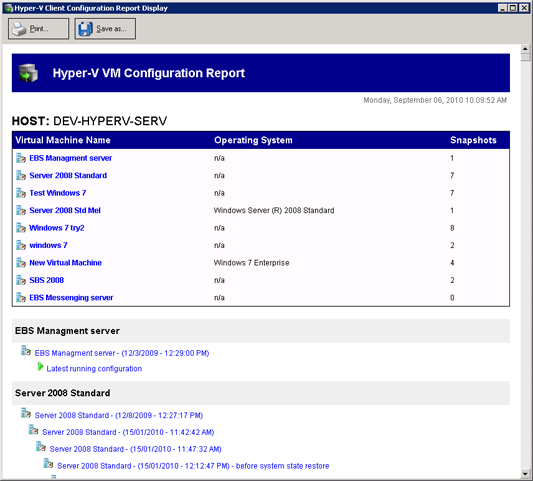Screen dimensions: 533x481
Task: Click snapshot count 4 for New Virtual Machine
Action: point(452,263)
